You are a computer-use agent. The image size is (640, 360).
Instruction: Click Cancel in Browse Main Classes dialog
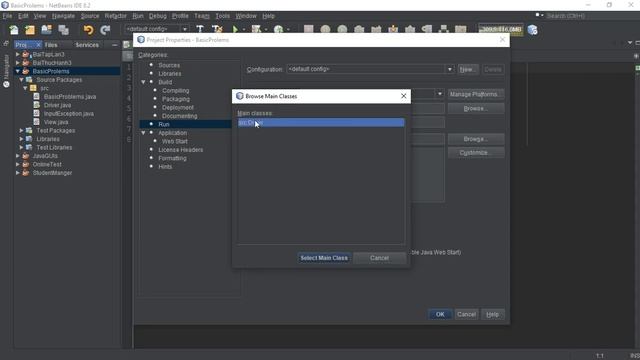click(379, 258)
